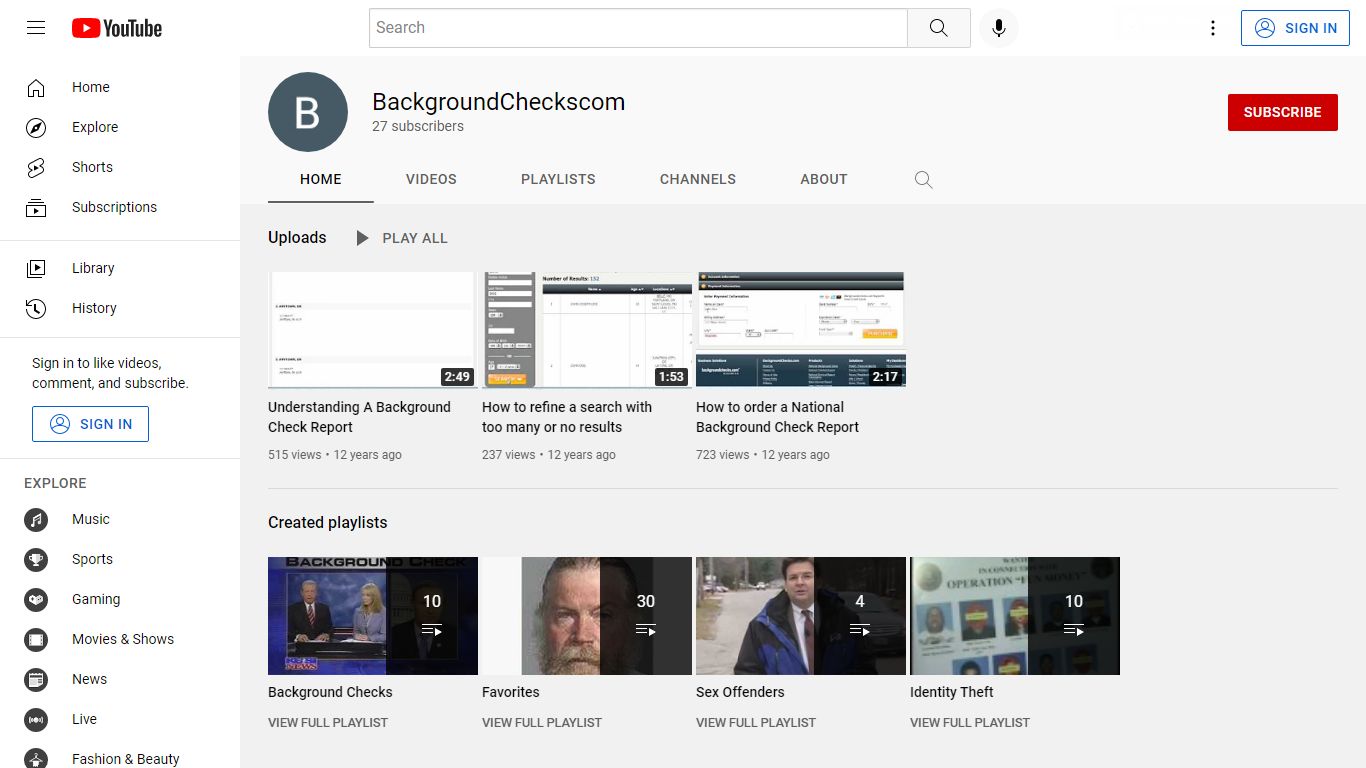Switch to the ABOUT tab

tap(824, 179)
